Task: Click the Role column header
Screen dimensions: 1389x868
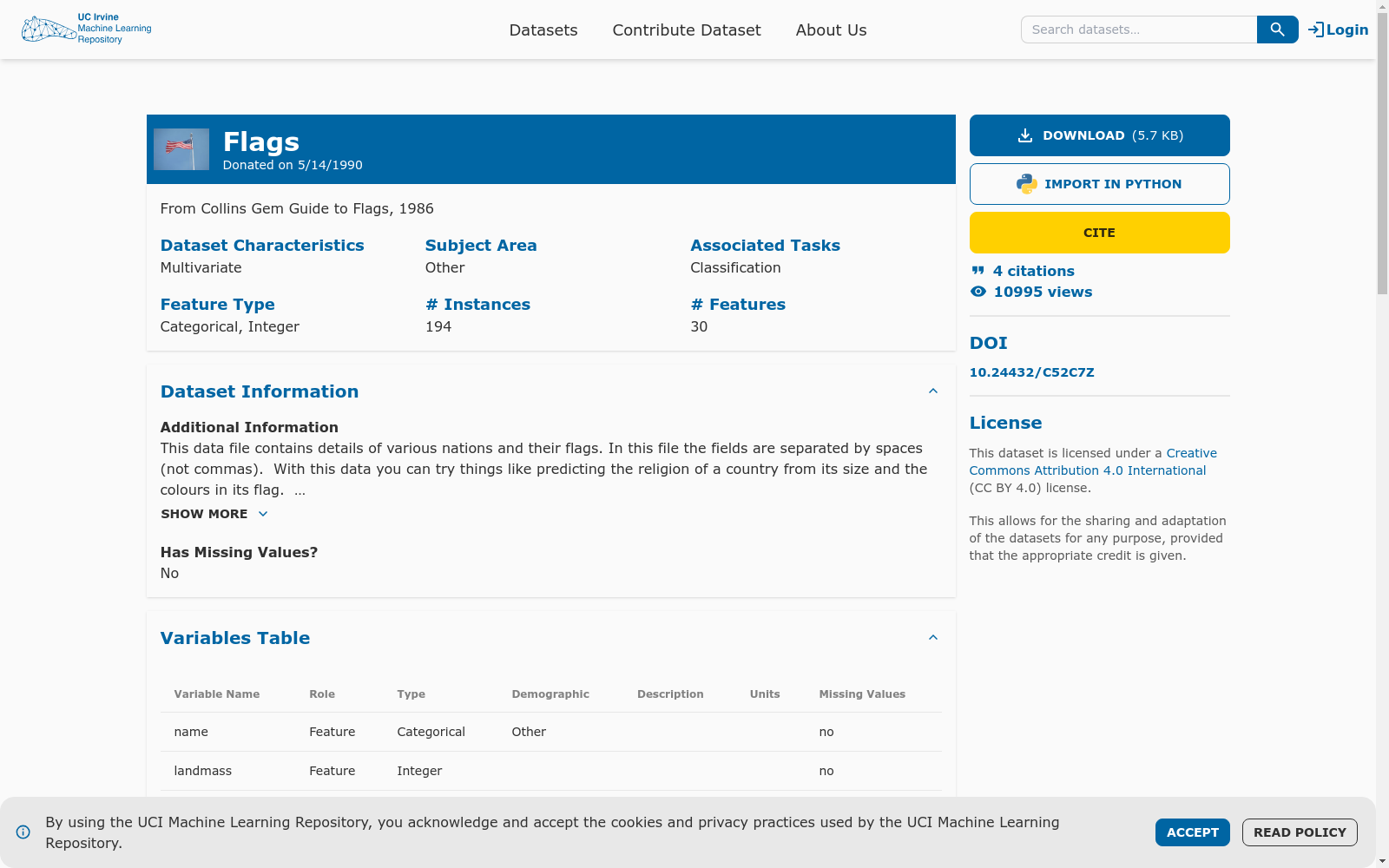Action: 322,694
